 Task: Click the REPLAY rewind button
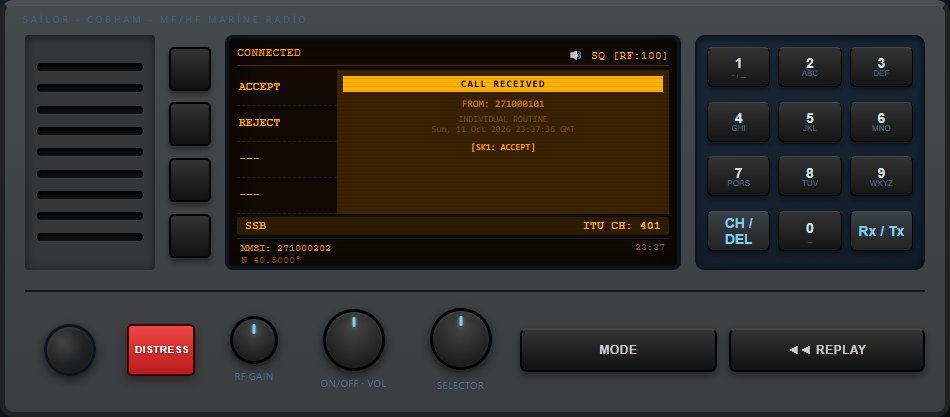coord(827,350)
